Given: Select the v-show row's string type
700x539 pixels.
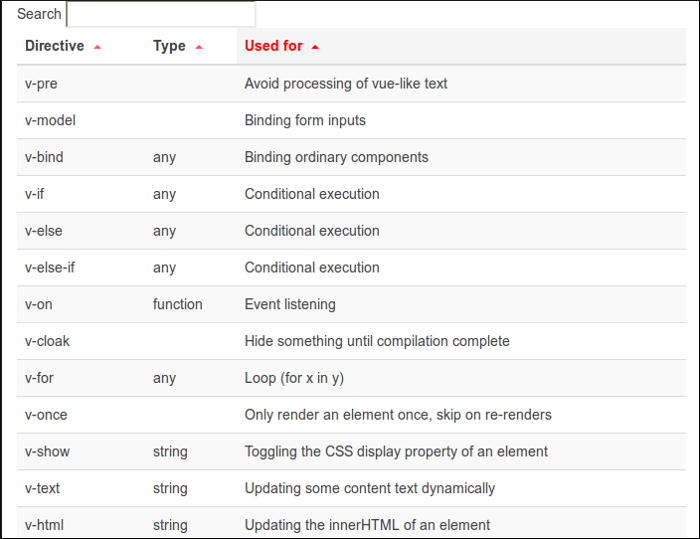Looking at the screenshot, I should point(170,452).
